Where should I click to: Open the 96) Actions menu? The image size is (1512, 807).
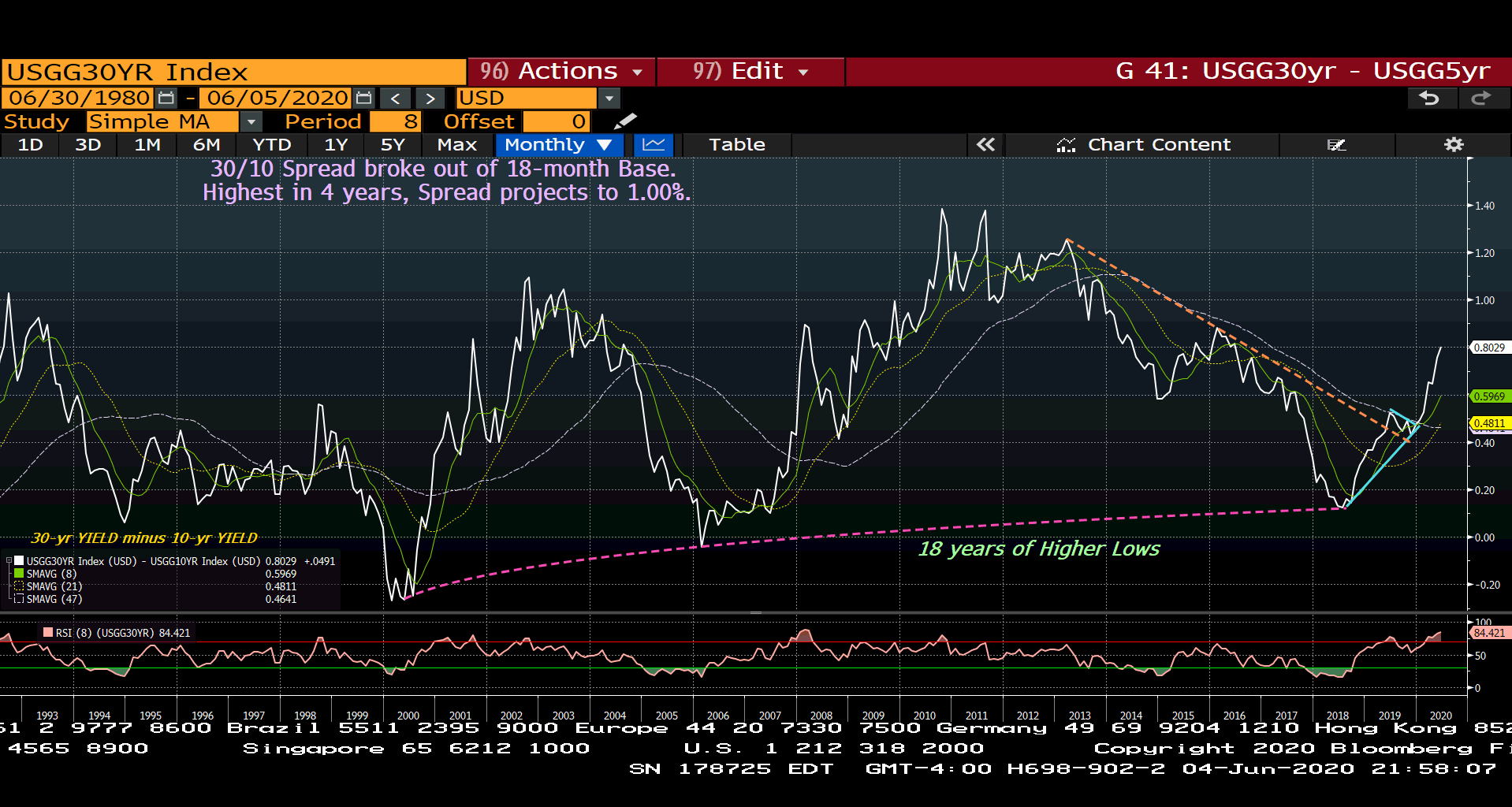click(x=560, y=71)
